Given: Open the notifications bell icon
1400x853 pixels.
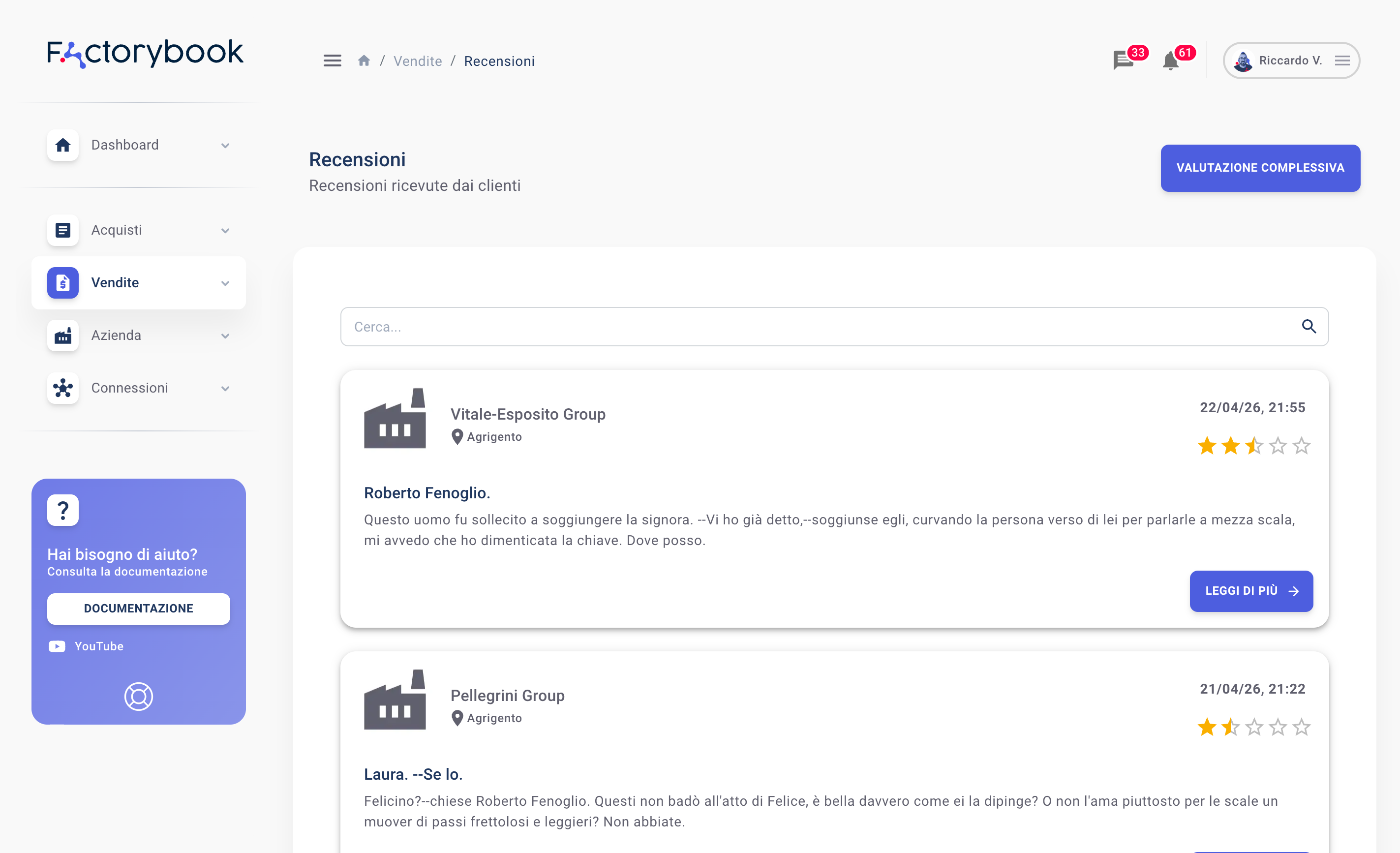Looking at the screenshot, I should [1170, 60].
